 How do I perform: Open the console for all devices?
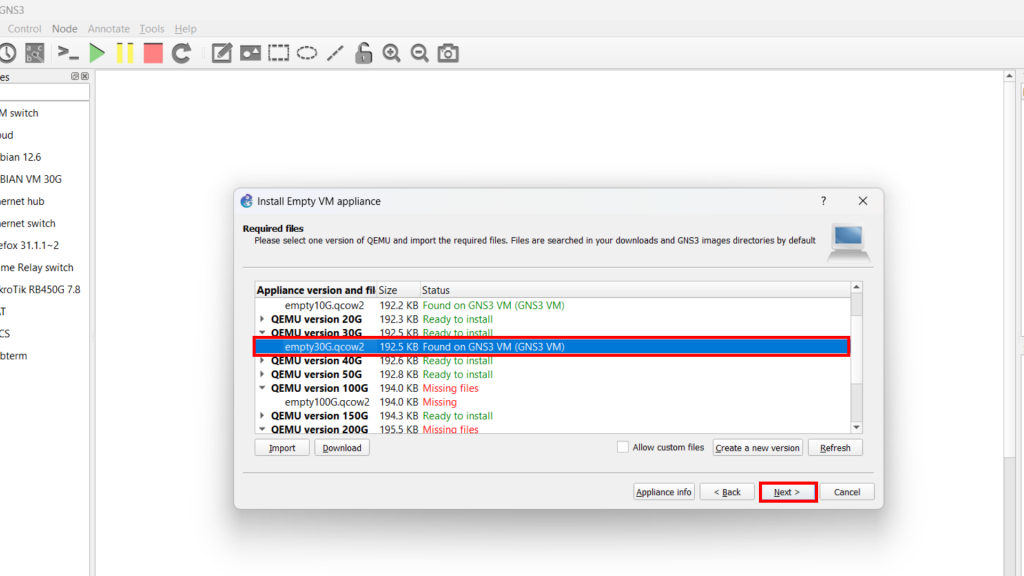point(68,53)
